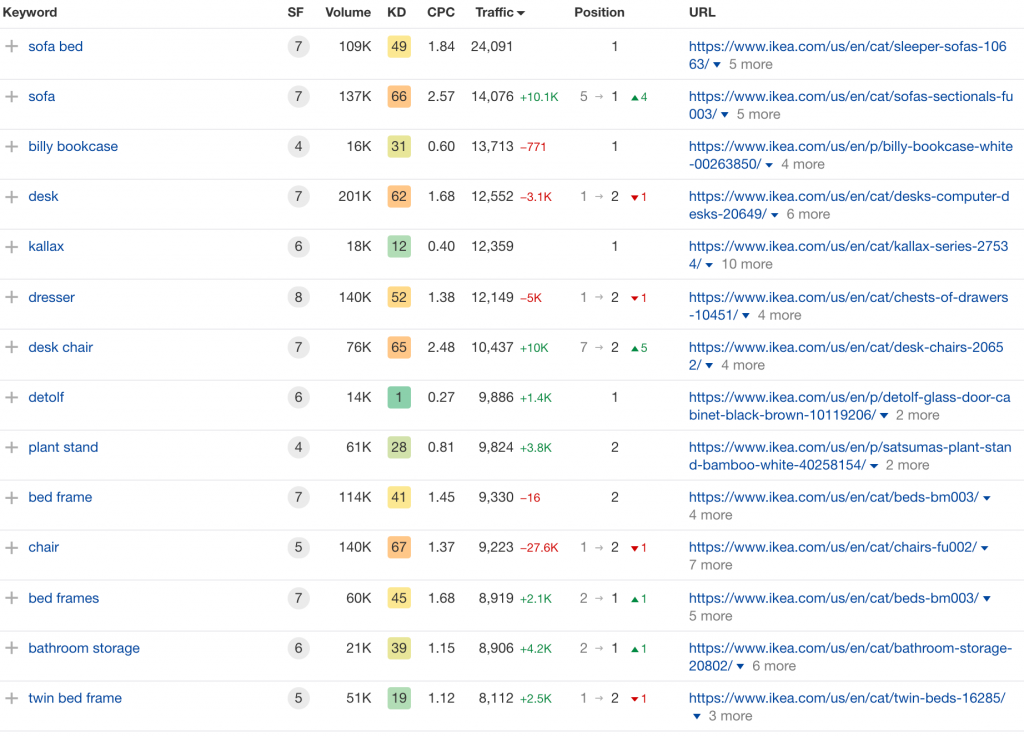Expand the plus icon for sofa keyword
Viewport: 1024px width, 736px height.
tap(12, 97)
